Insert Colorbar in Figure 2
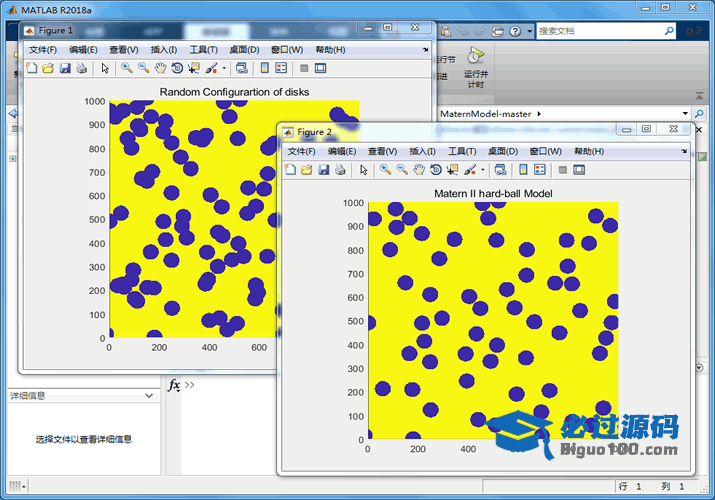This screenshot has height=500, width=715. [x=523, y=170]
